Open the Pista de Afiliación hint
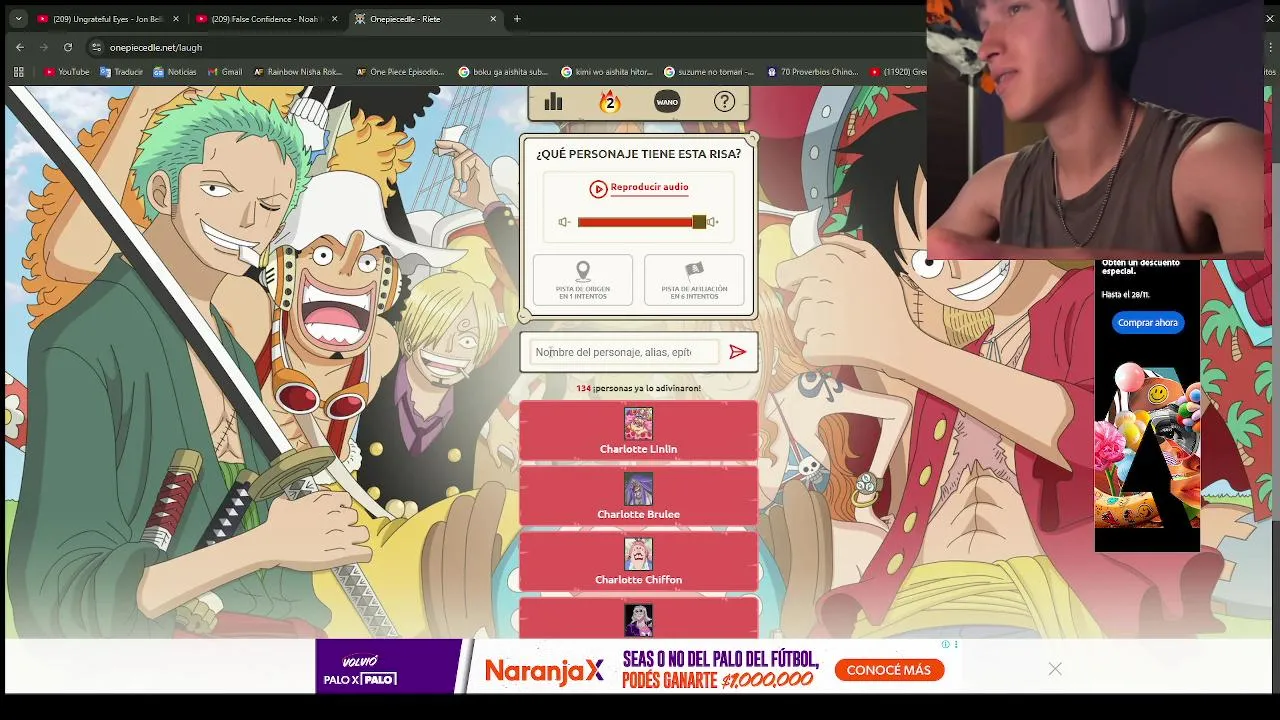1280x720 pixels. [x=694, y=280]
